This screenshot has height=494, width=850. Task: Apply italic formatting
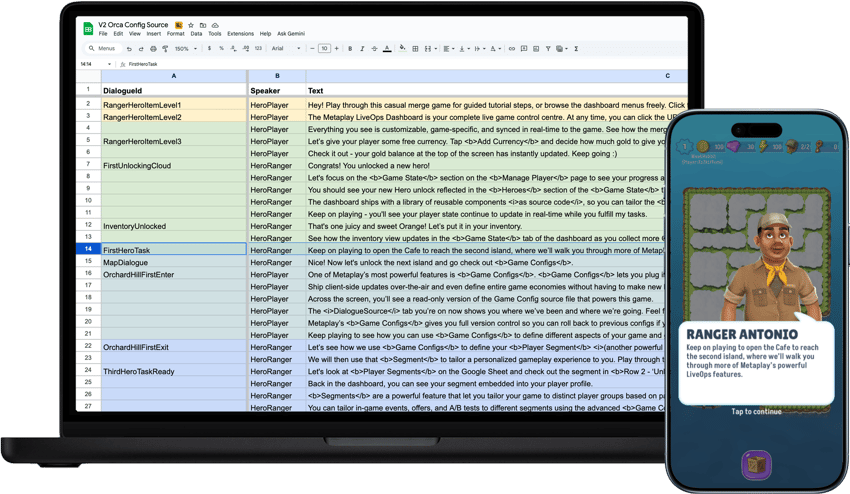click(362, 48)
